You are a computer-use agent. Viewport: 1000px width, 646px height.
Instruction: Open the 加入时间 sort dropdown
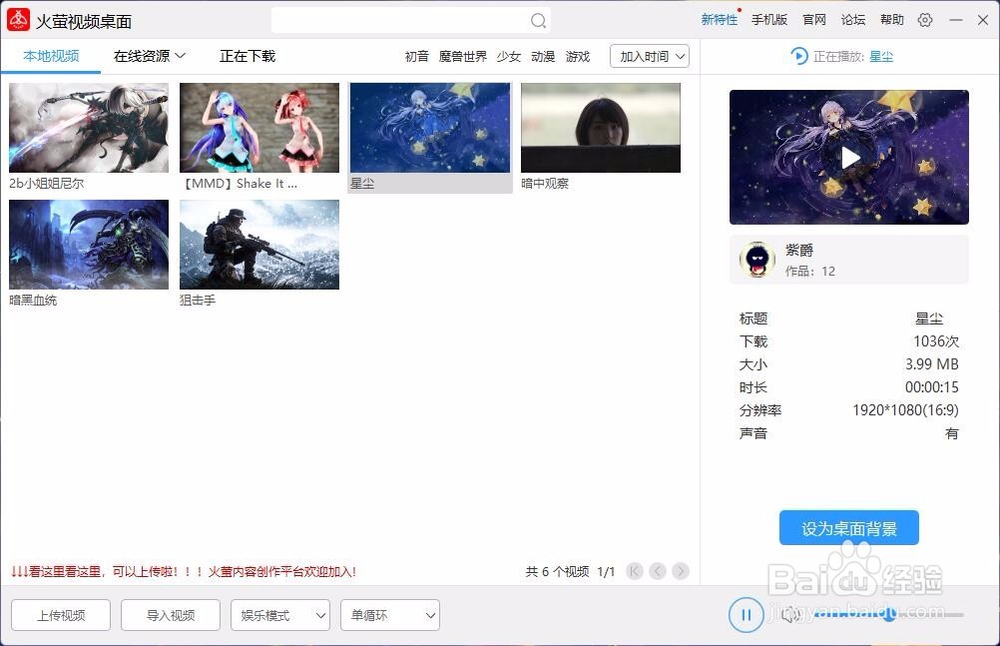(x=649, y=56)
